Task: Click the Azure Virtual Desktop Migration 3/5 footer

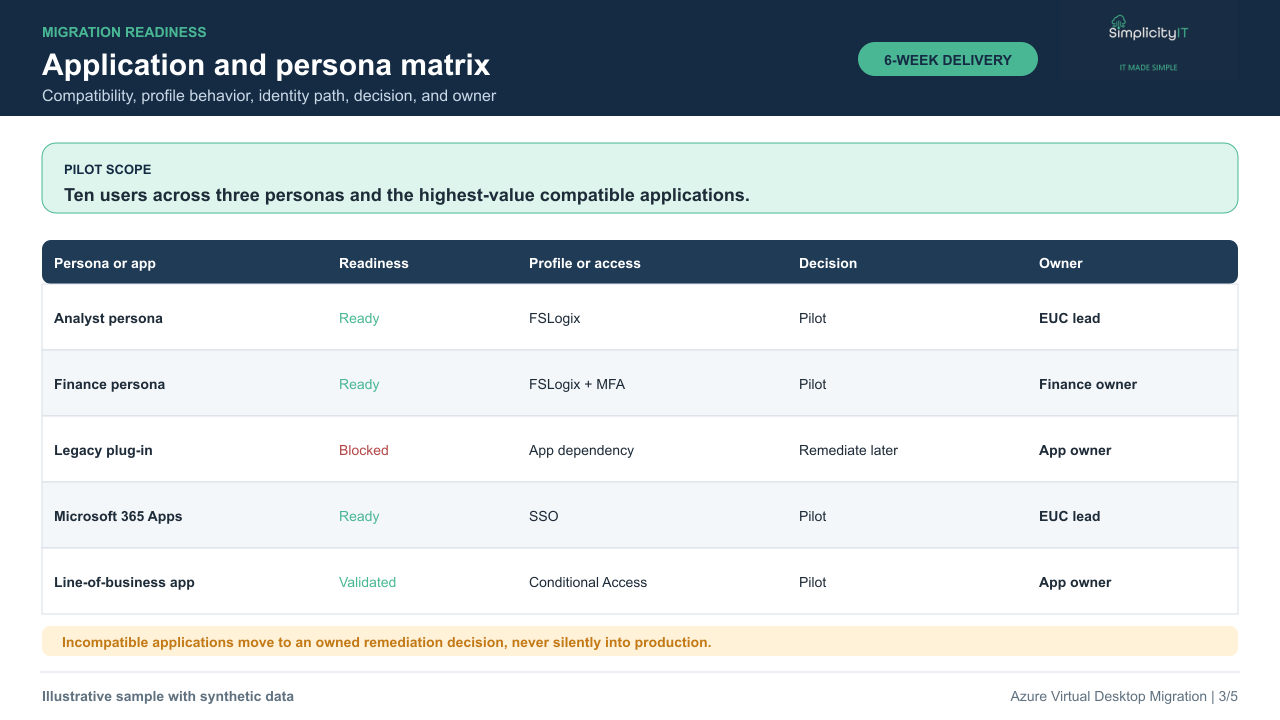Action: (x=1124, y=696)
